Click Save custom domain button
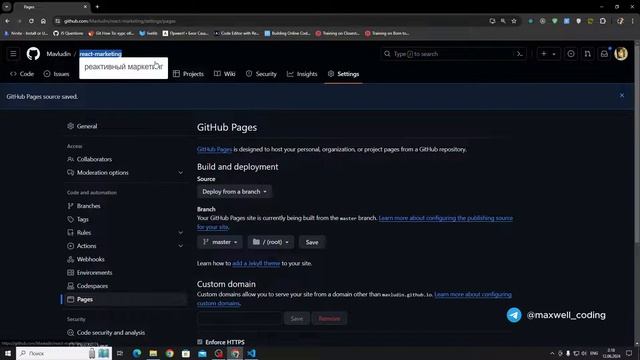 [297, 318]
